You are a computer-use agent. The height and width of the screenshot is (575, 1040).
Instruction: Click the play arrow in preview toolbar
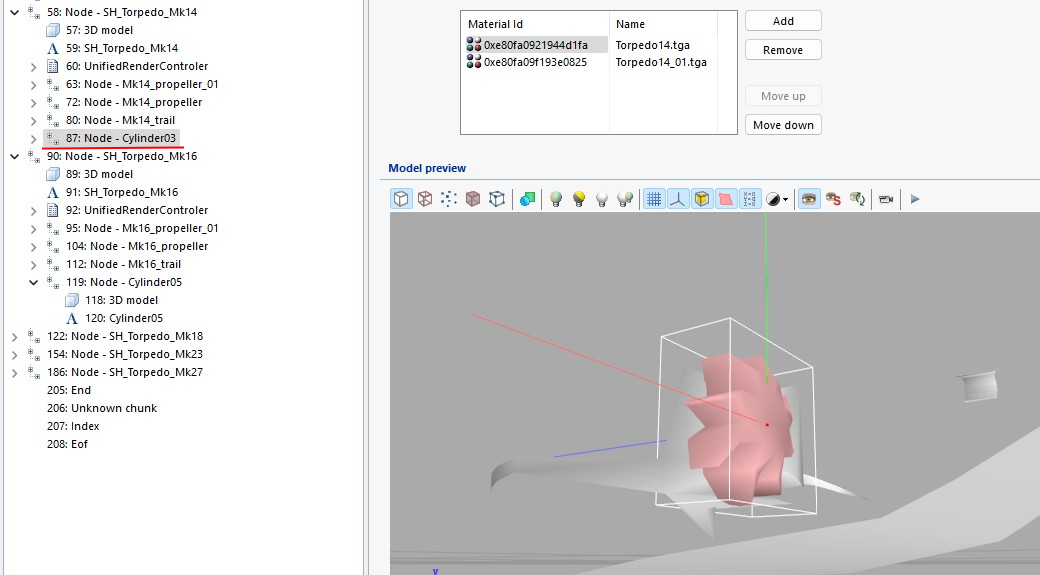coord(914,199)
